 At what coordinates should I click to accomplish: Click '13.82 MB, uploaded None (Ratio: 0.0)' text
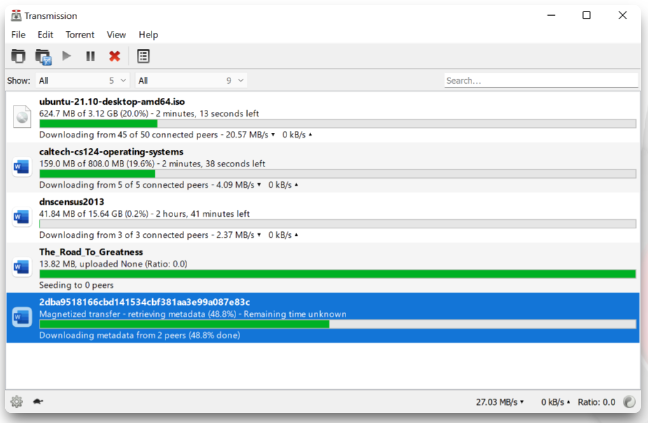coord(113,264)
